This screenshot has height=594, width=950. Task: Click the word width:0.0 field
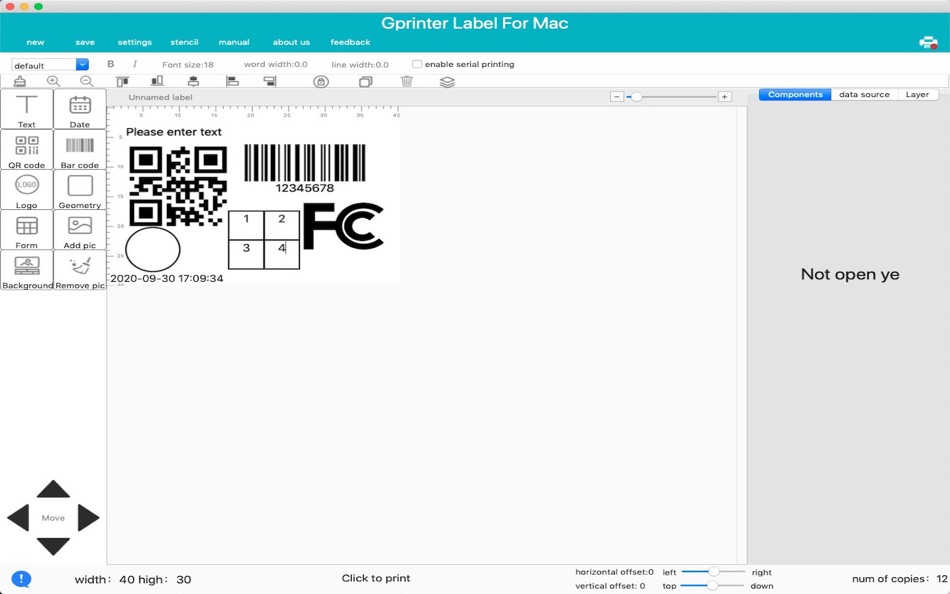tap(276, 64)
